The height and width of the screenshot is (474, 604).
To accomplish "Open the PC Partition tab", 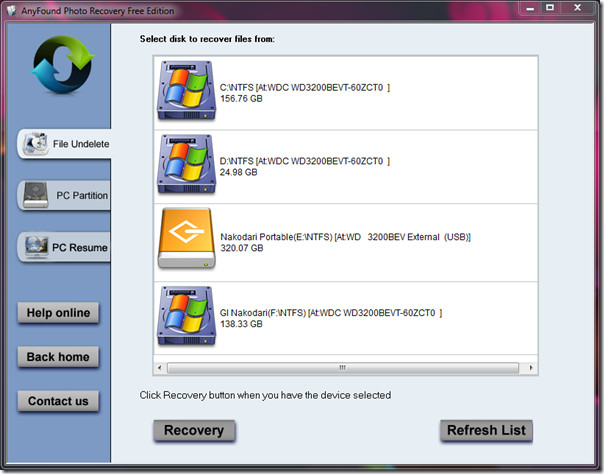I will [64, 195].
